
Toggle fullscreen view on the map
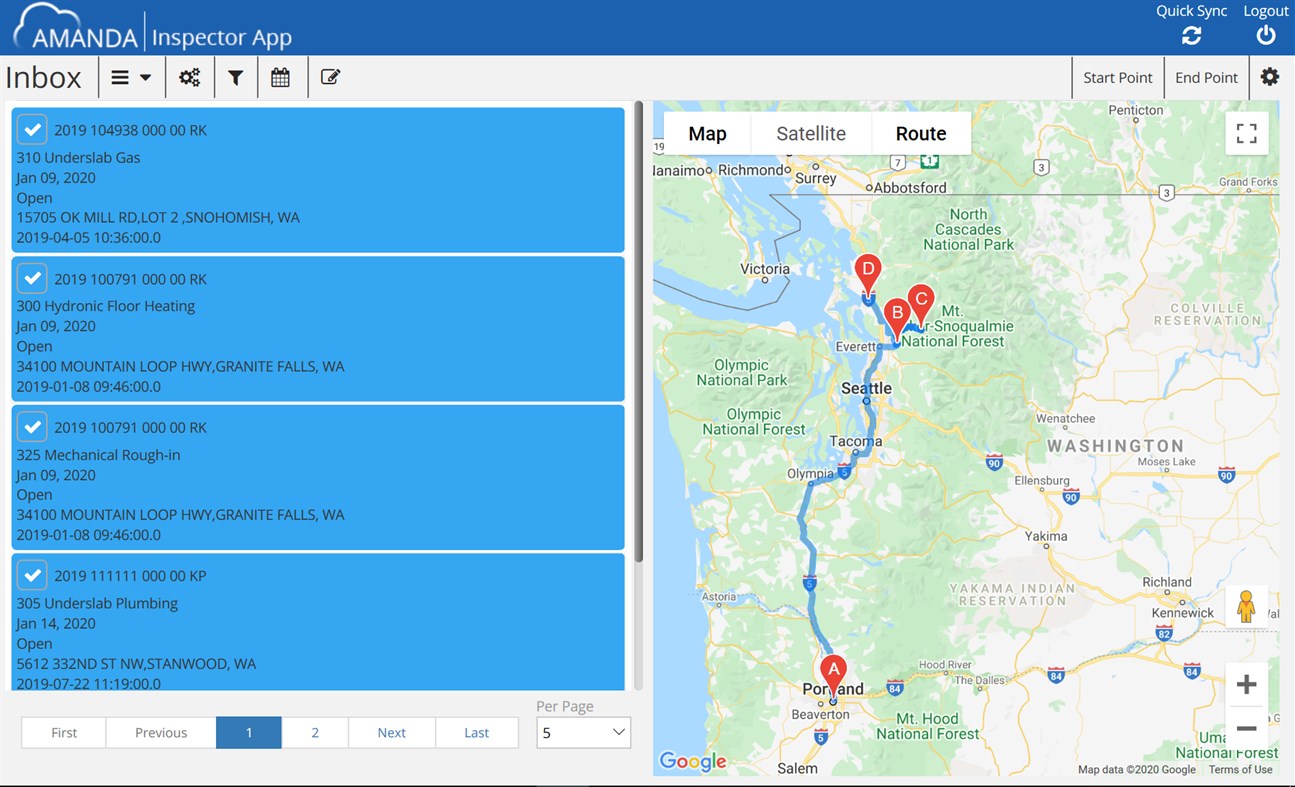1246,133
